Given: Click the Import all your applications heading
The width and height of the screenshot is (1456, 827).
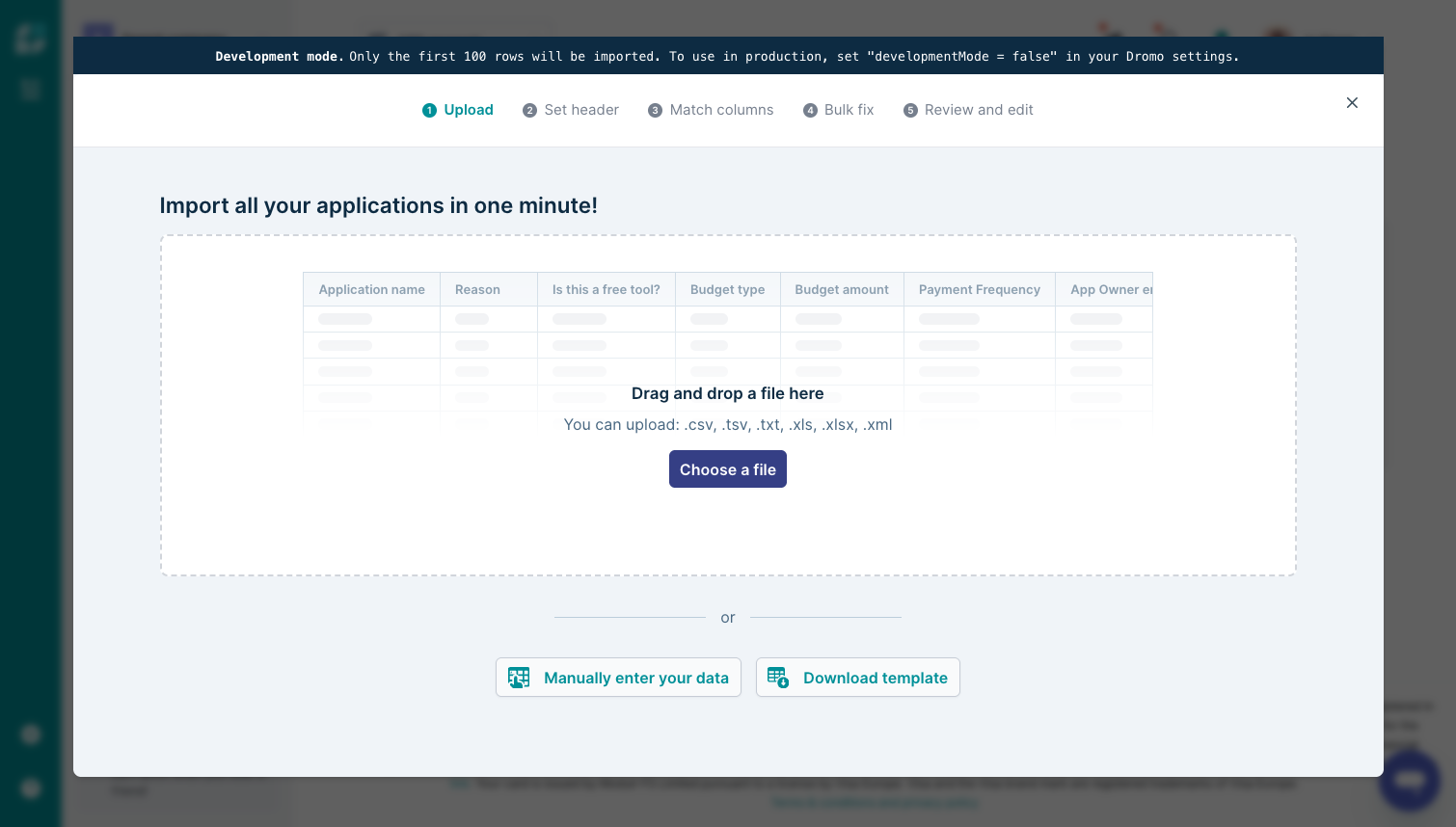Looking at the screenshot, I should (379, 205).
